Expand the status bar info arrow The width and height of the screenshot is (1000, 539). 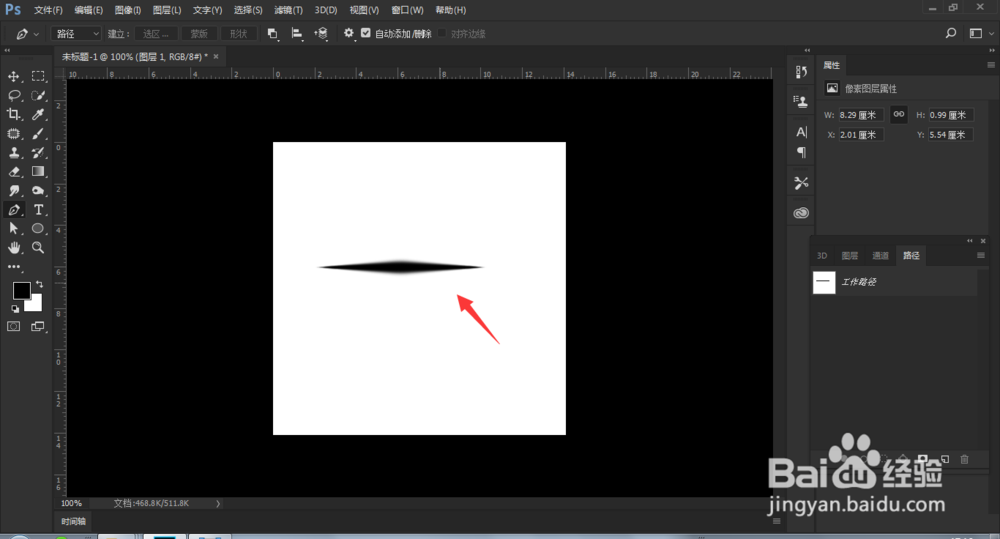217,503
